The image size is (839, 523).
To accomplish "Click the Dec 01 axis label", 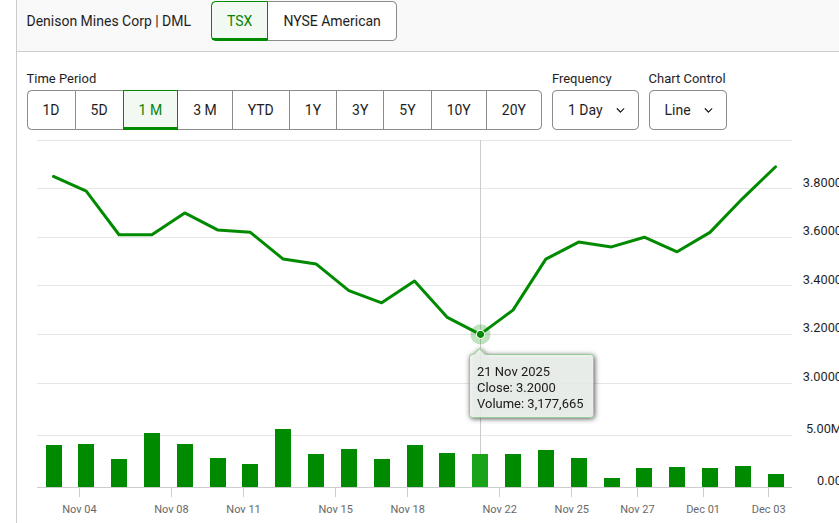I will tap(703, 509).
